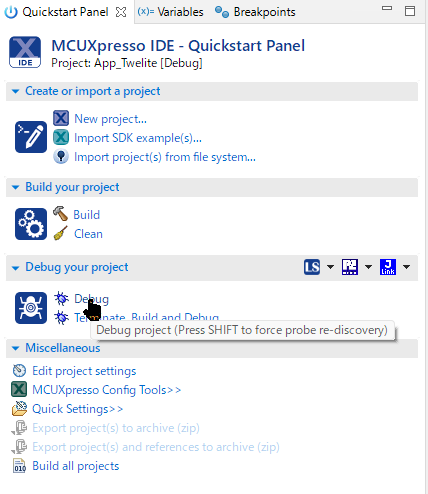Image resolution: width=428 pixels, height=494 pixels.
Task: Choose Build all projects
Action: point(75,466)
